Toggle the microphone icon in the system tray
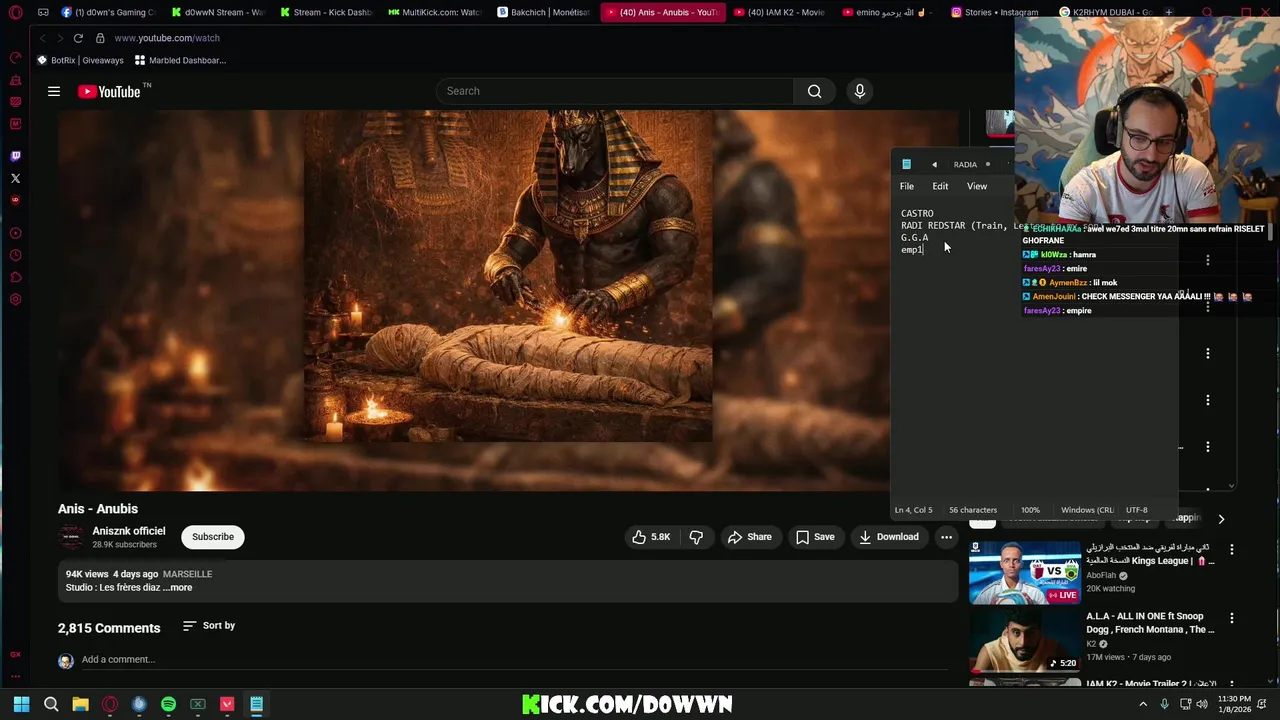1280x720 pixels. coord(1164,704)
